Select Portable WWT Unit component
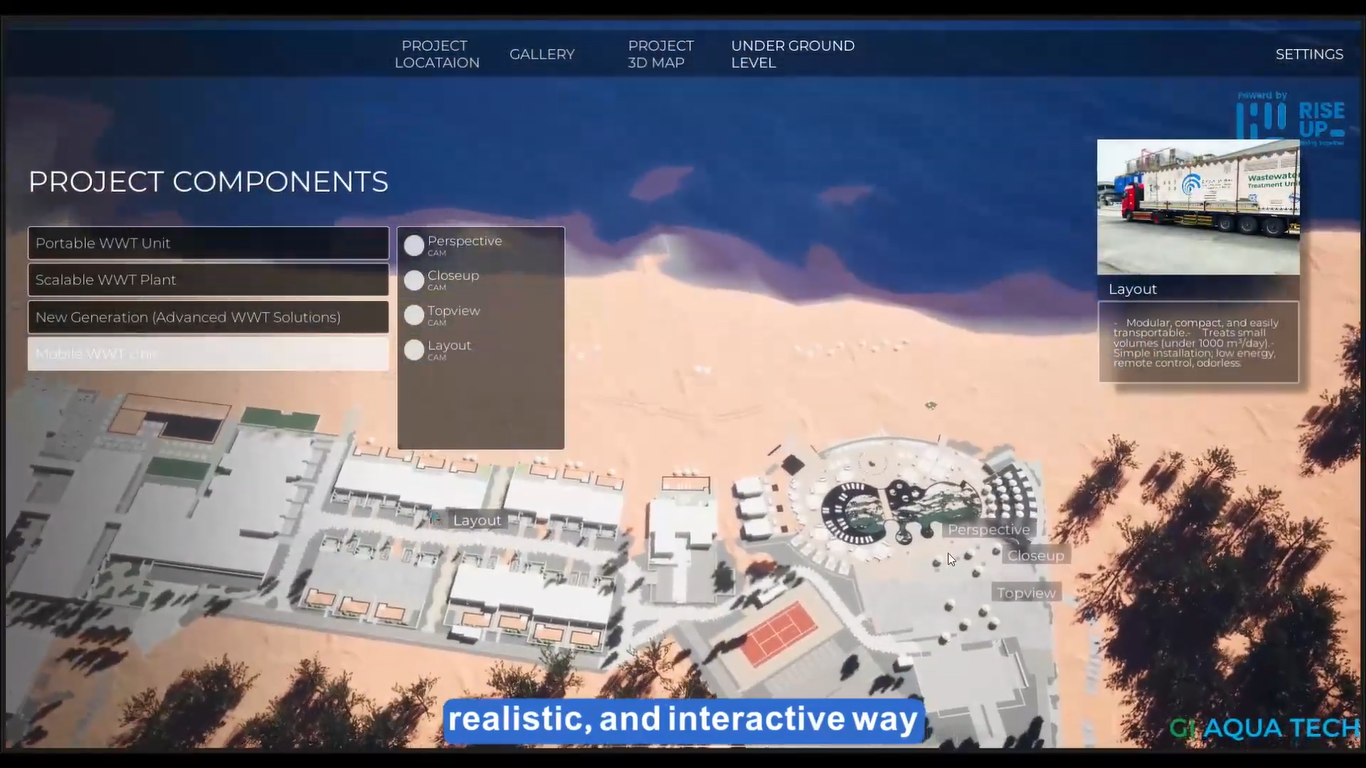The width and height of the screenshot is (1366, 768). click(x=208, y=243)
